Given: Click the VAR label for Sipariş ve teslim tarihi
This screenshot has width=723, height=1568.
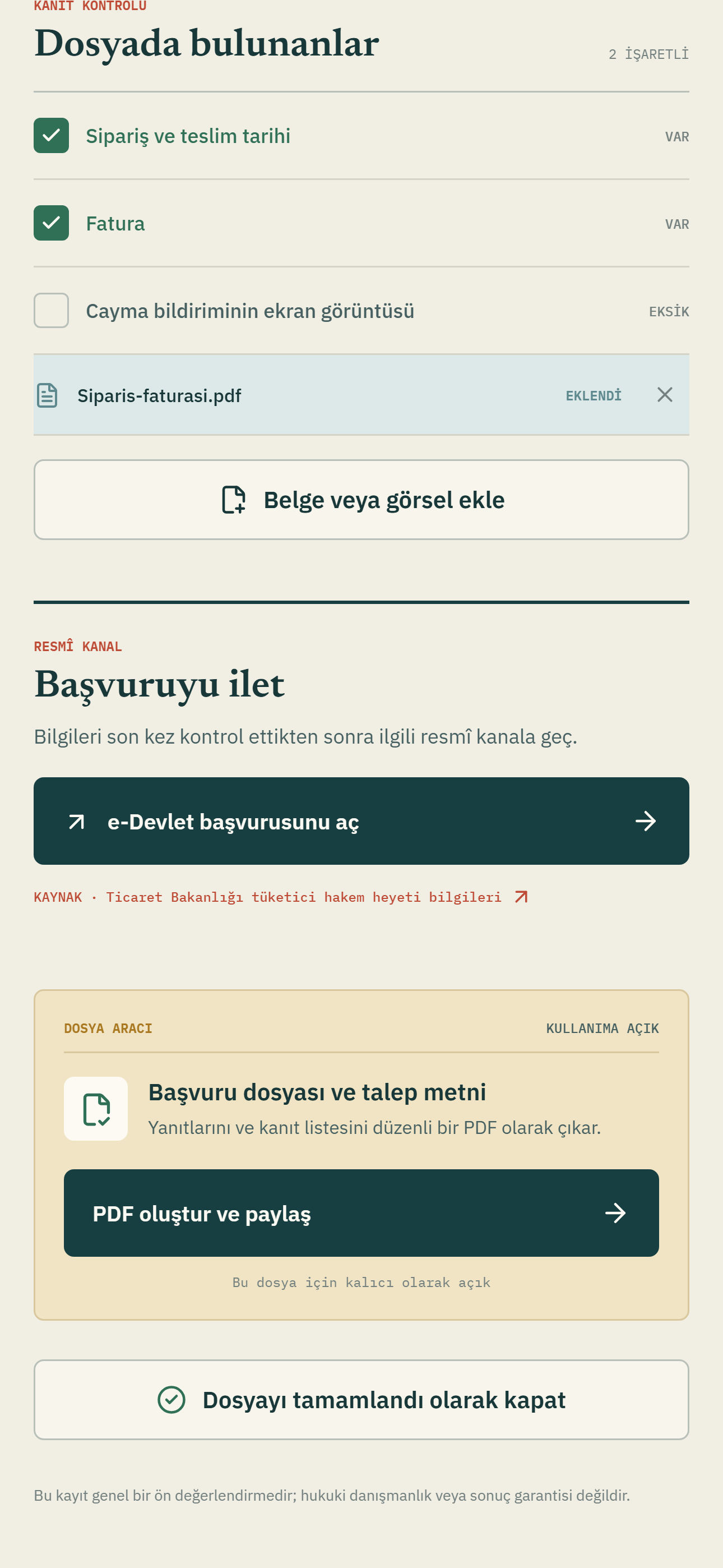Looking at the screenshot, I should [676, 136].
